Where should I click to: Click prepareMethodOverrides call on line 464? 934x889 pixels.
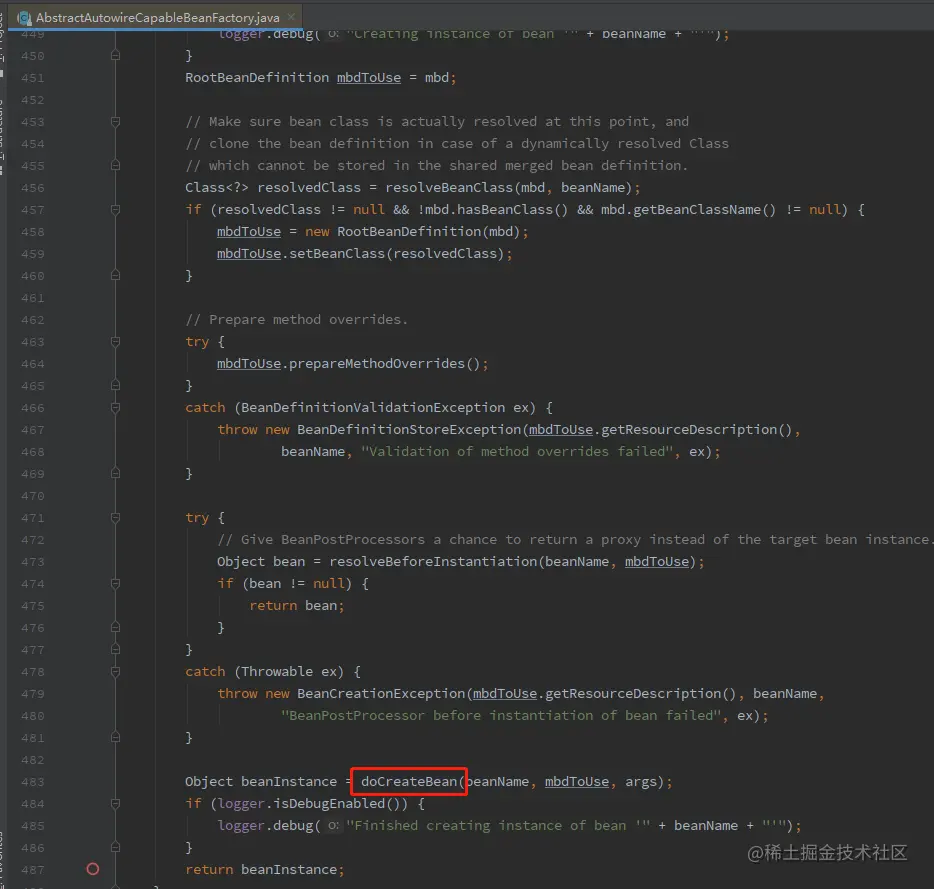pyautogui.click(x=376, y=363)
